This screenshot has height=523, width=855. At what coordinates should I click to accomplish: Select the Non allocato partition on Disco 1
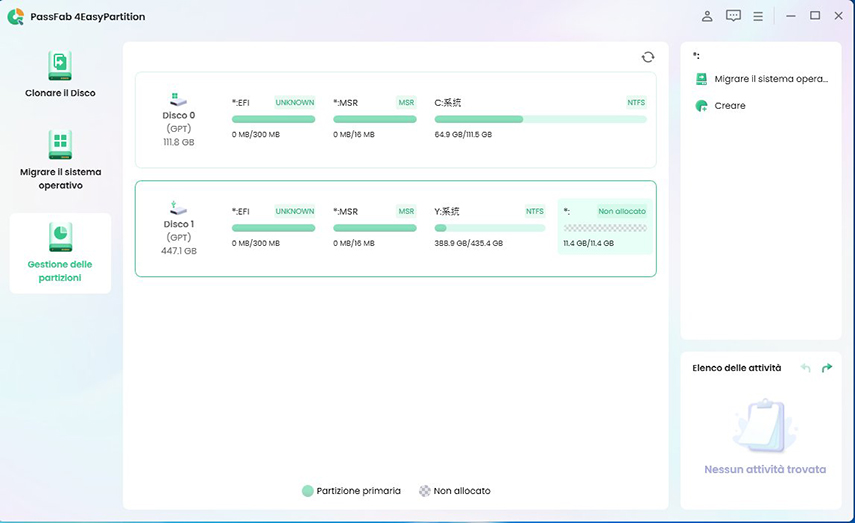click(604, 226)
